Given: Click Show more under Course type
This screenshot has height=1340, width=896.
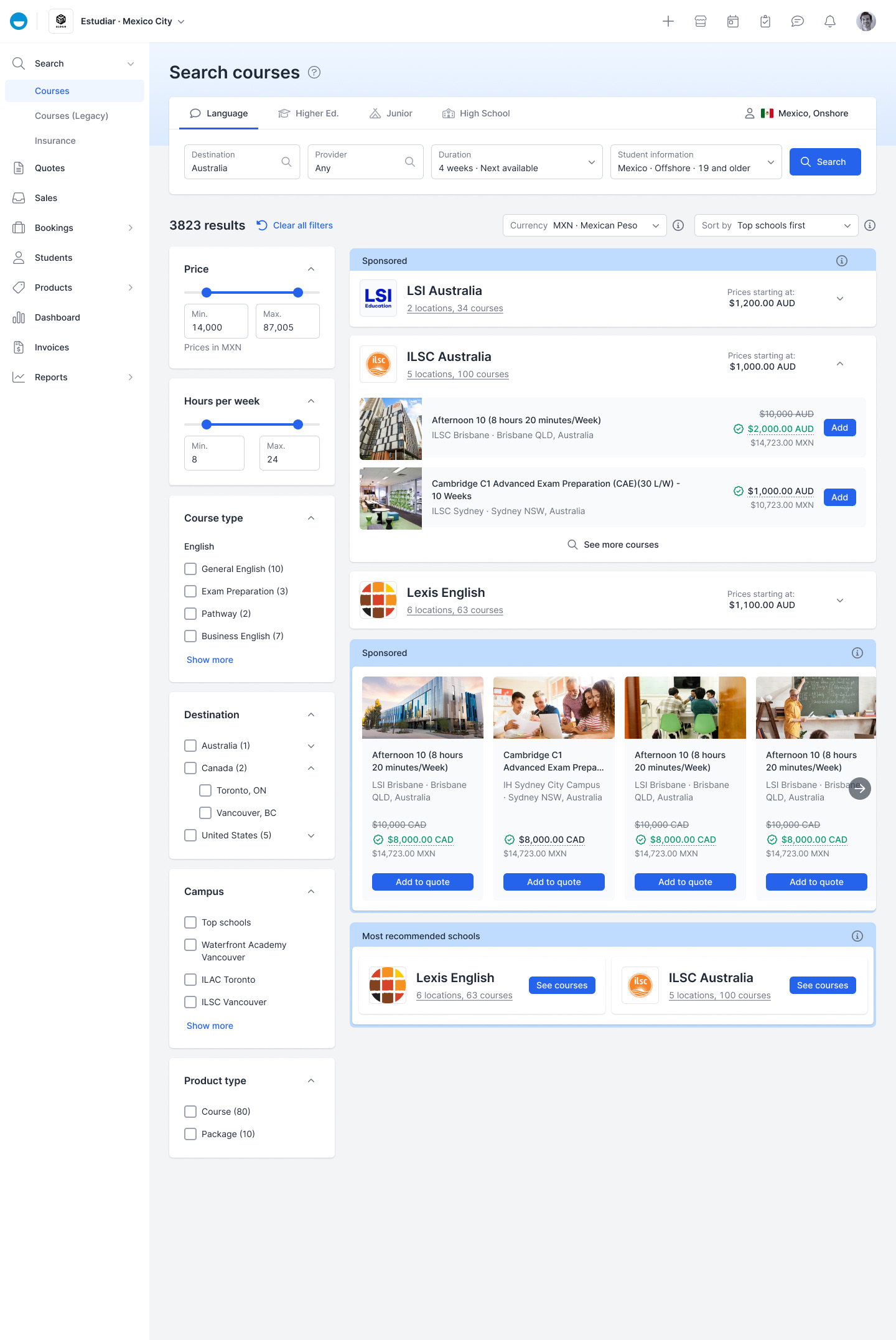Looking at the screenshot, I should (x=210, y=660).
